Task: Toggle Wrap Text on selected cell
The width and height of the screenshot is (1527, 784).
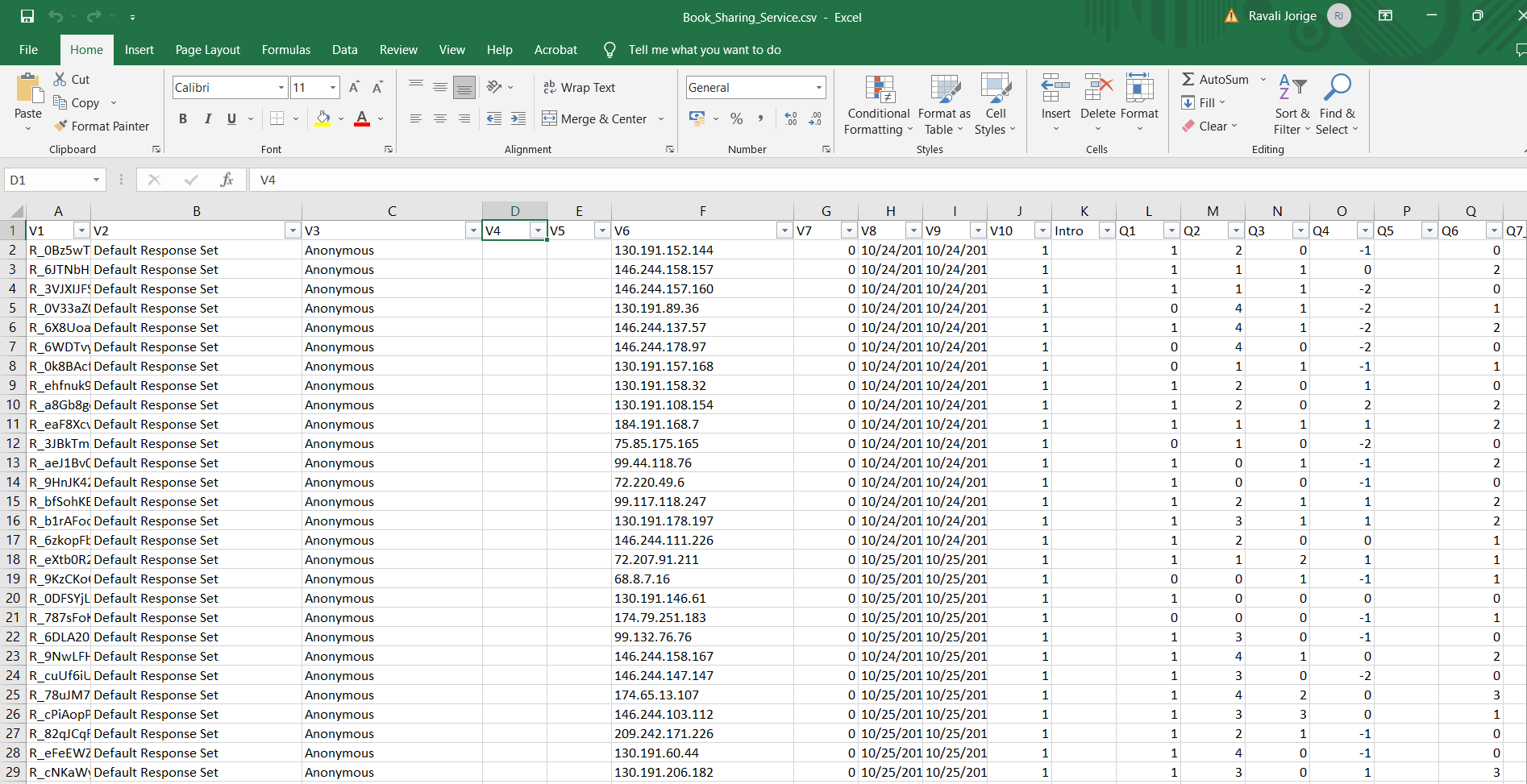Action: coord(579,87)
